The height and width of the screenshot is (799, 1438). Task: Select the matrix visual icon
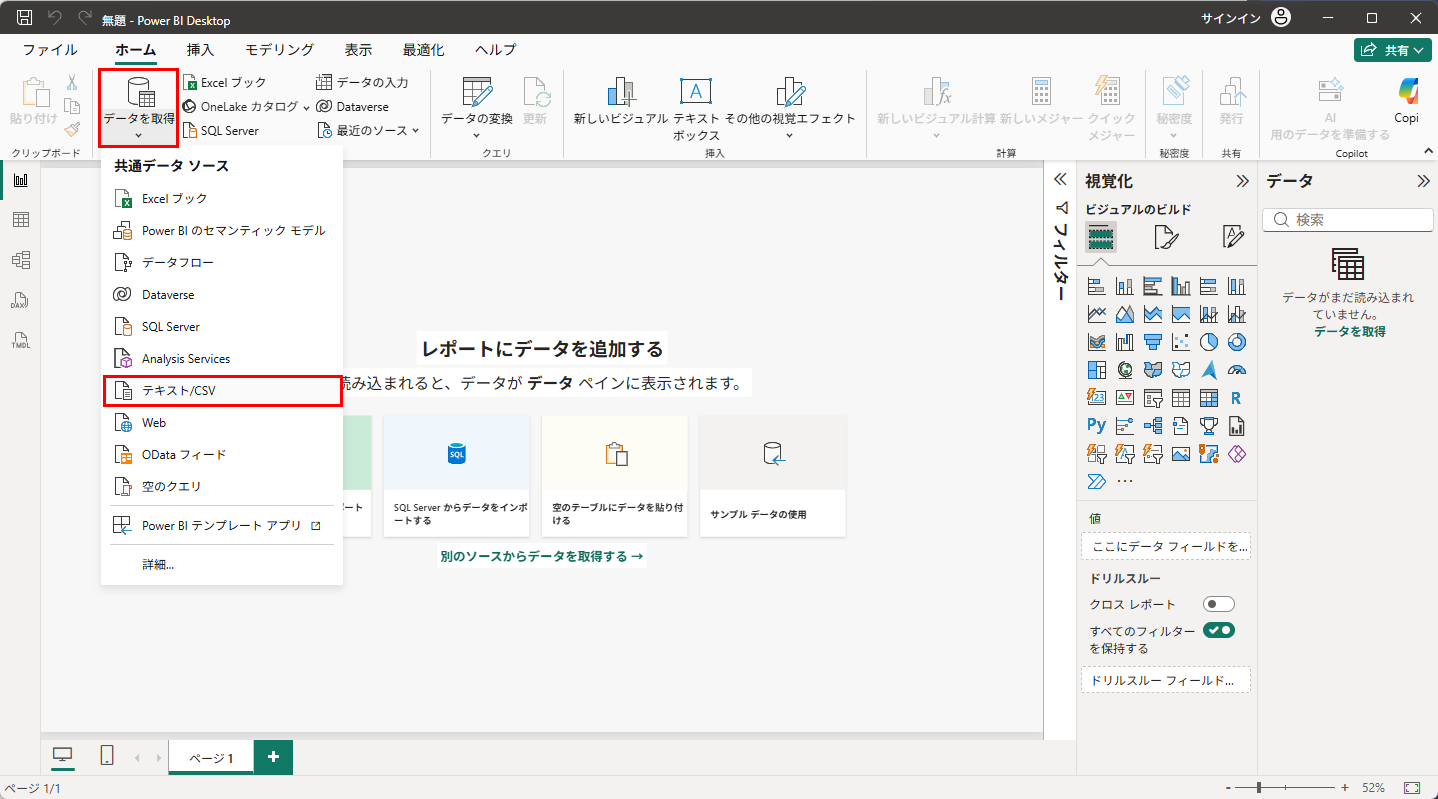point(1208,398)
